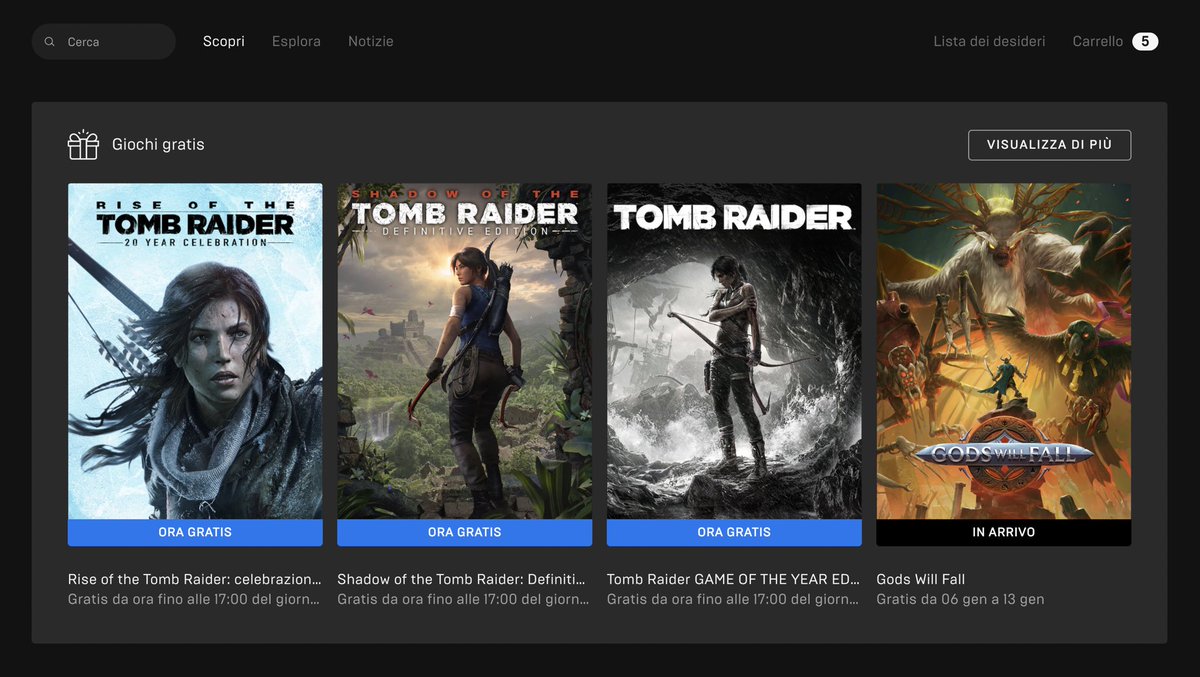The width and height of the screenshot is (1200, 677).
Task: Switch to the Esplora tab
Action: [296, 42]
